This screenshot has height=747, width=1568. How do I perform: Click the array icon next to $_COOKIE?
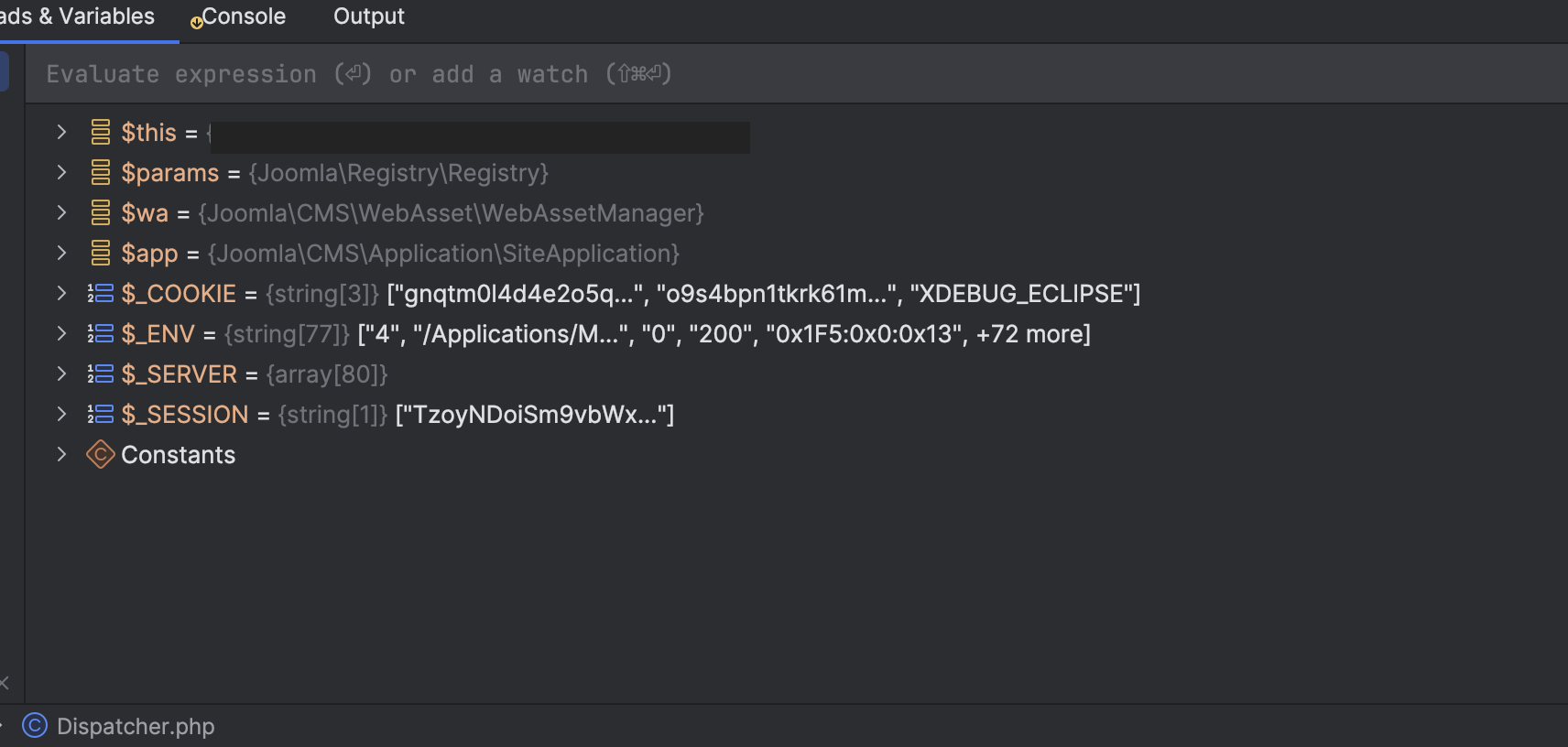point(101,293)
